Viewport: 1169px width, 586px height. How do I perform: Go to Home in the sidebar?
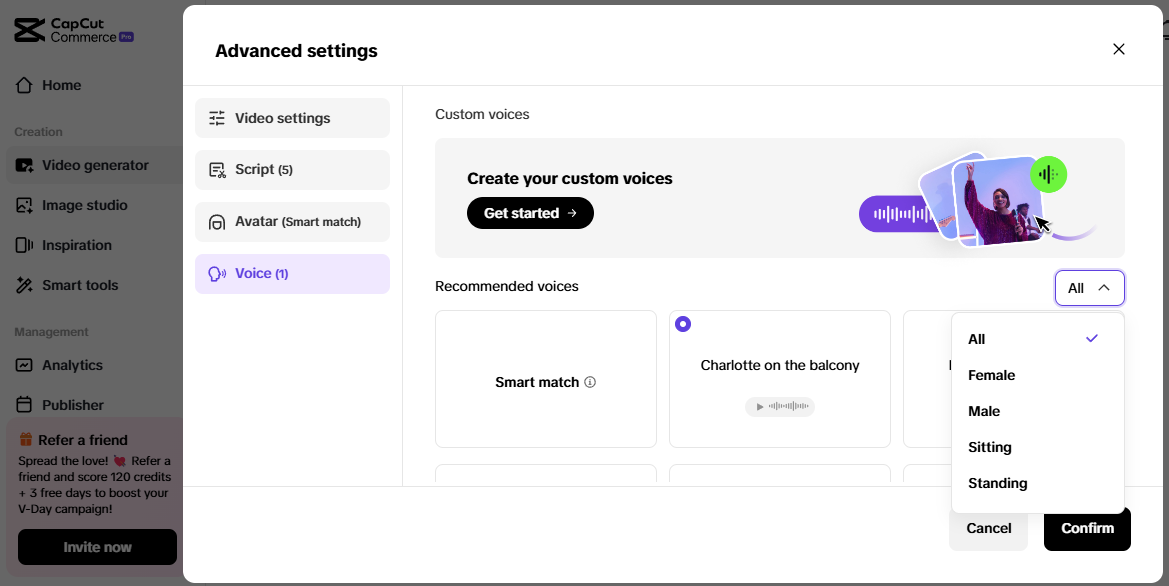click(94, 85)
